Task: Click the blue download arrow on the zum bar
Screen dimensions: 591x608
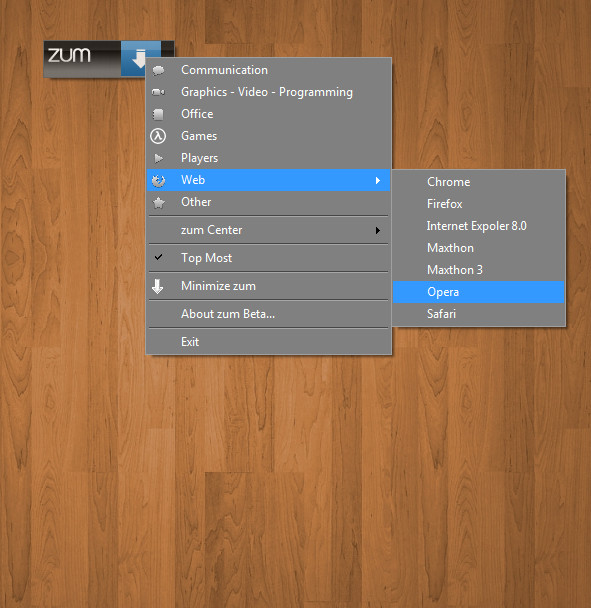Action: (x=138, y=59)
